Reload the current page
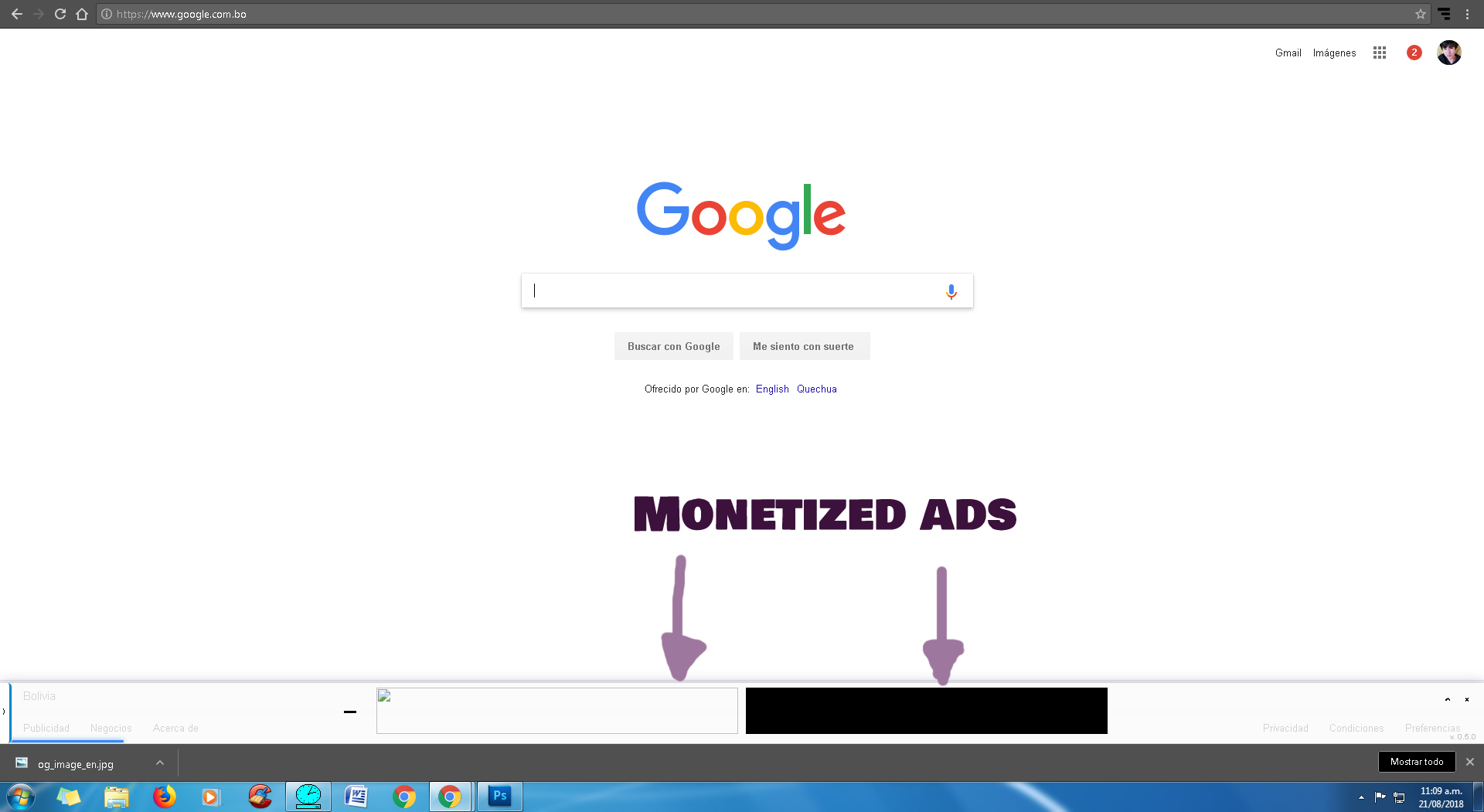 [x=60, y=14]
